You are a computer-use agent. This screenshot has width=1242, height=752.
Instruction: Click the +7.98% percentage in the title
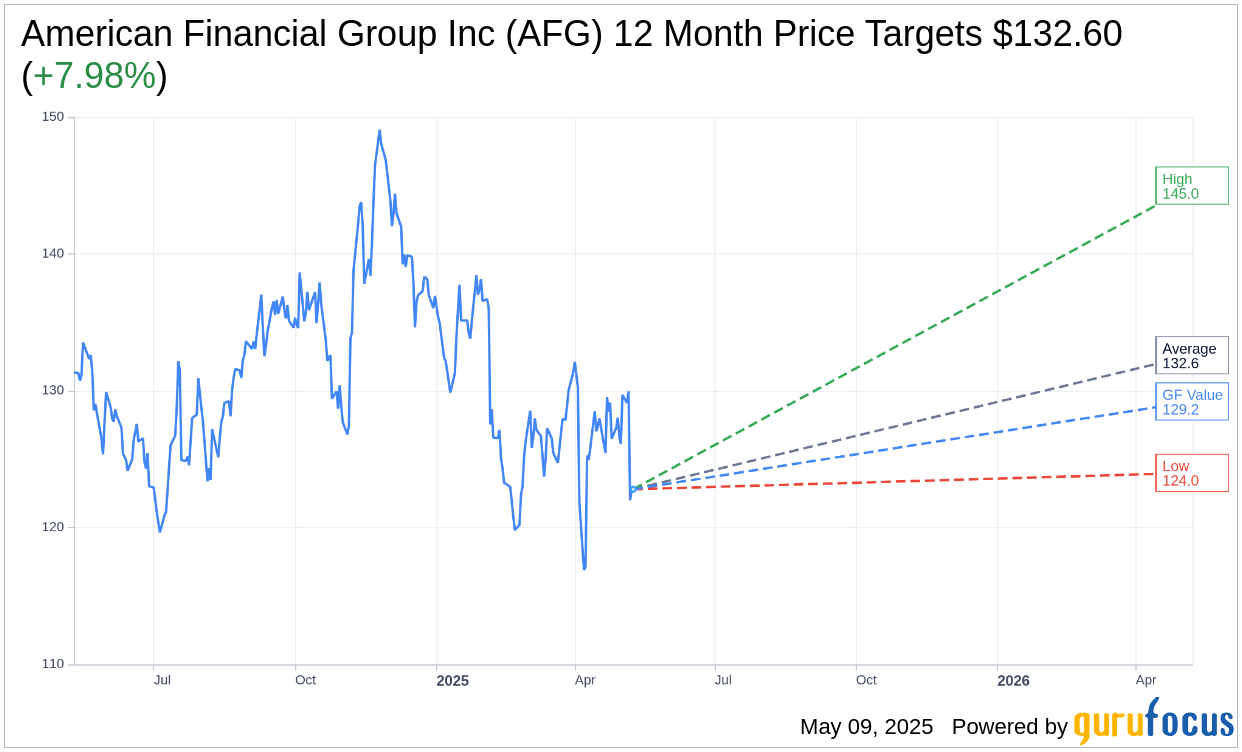tap(94, 76)
